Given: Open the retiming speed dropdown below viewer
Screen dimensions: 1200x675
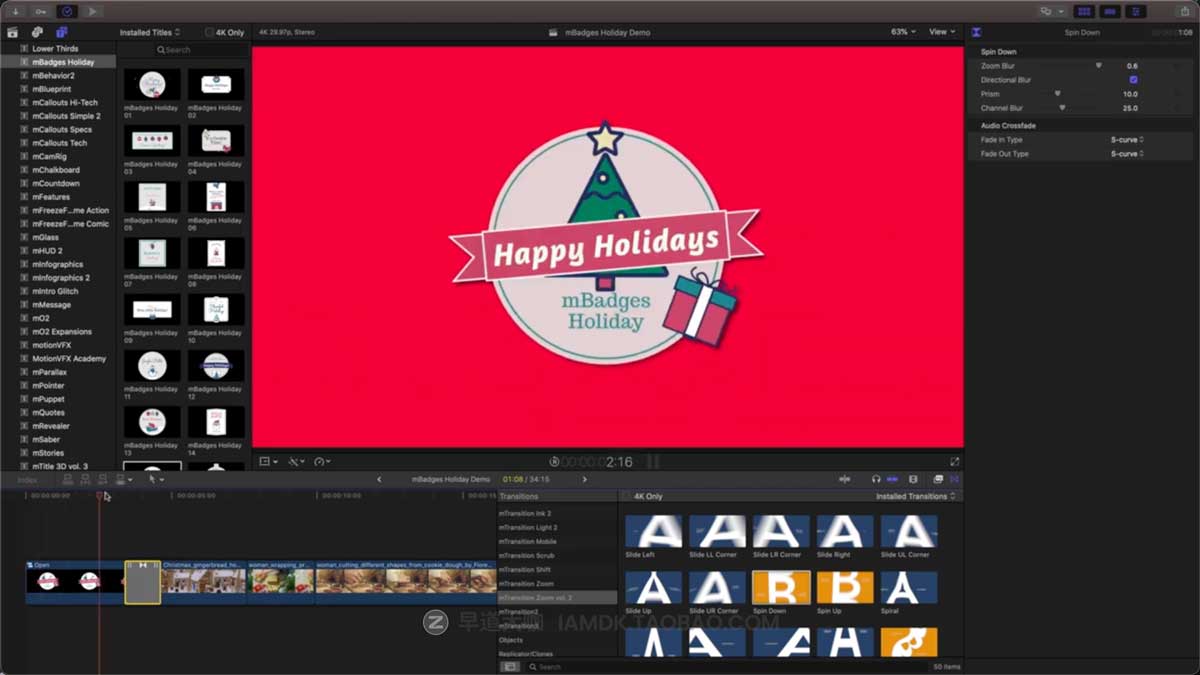Looking at the screenshot, I should click(322, 462).
